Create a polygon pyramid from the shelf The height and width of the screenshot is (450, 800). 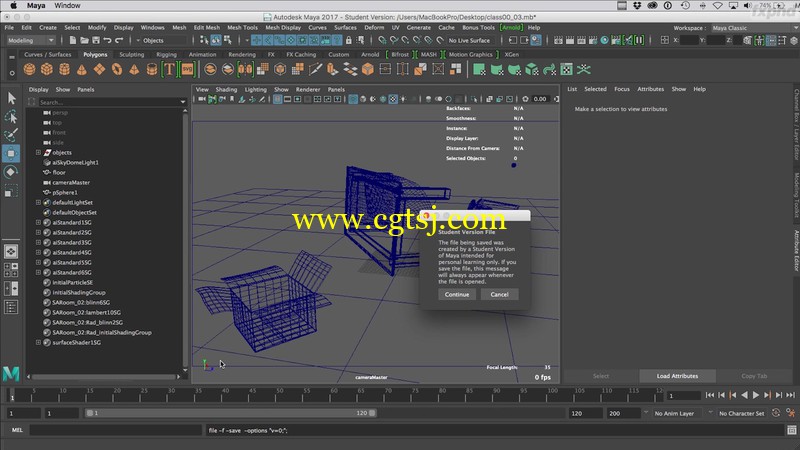point(134,69)
